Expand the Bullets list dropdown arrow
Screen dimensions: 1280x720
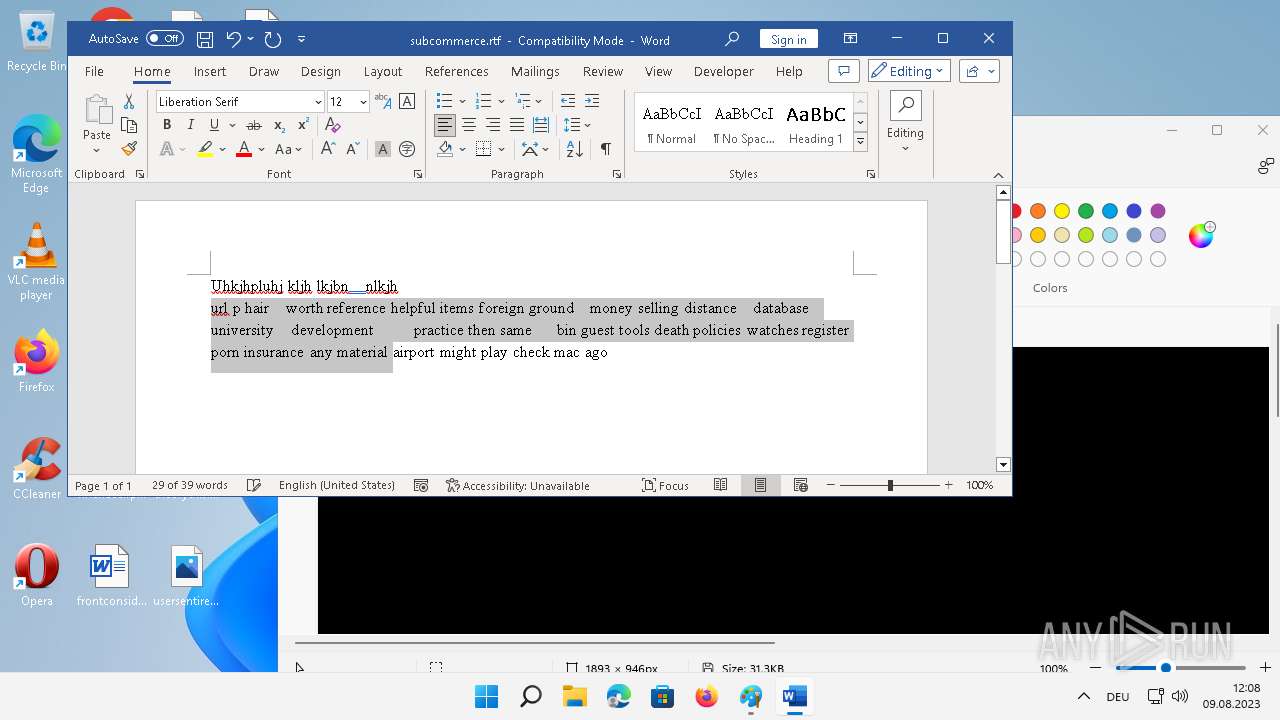click(x=462, y=101)
